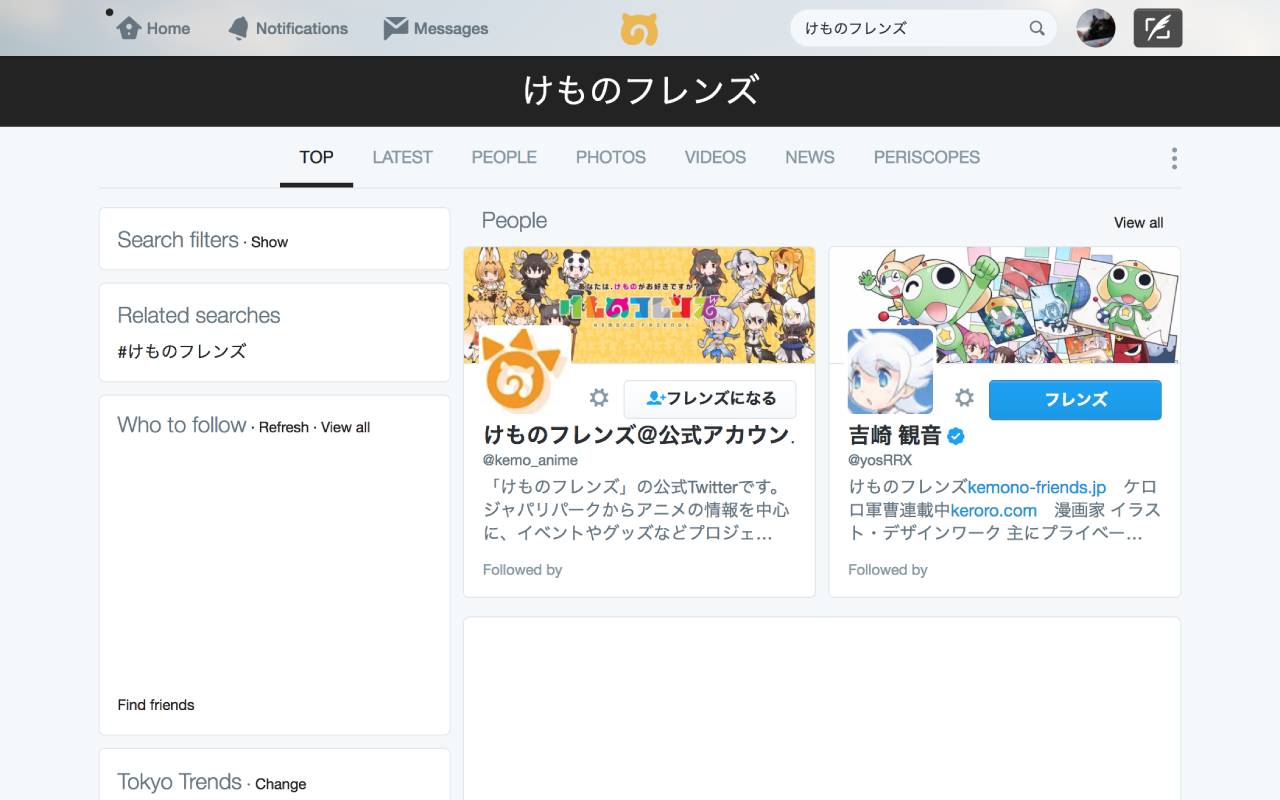This screenshot has width=1280, height=800.
Task: Open the yosRRX Keroro banner image
Action: 1004,305
